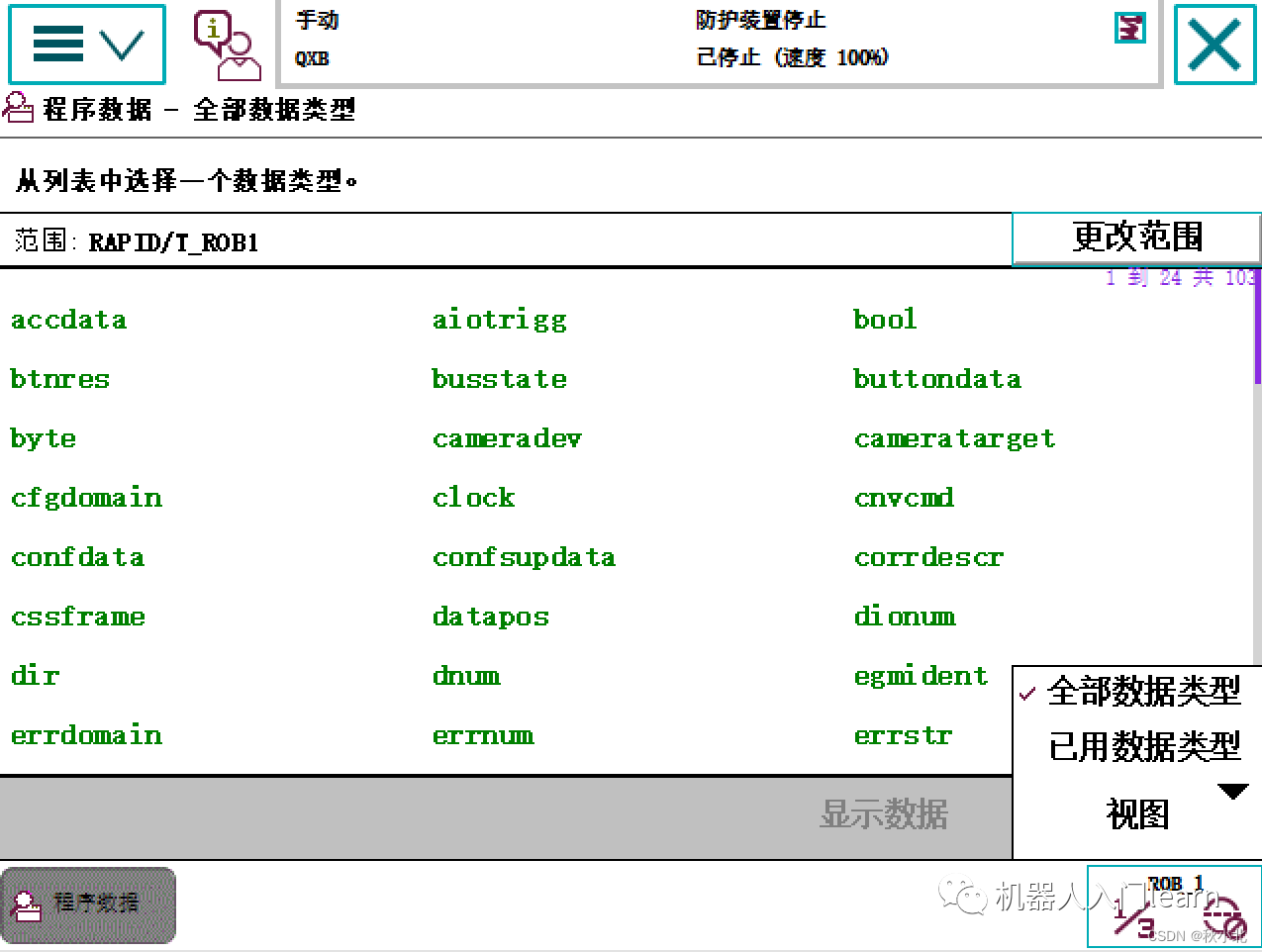Viewport: 1262px width, 952px height.
Task: Click the QXB task name in the status bar
Action: click(x=311, y=58)
